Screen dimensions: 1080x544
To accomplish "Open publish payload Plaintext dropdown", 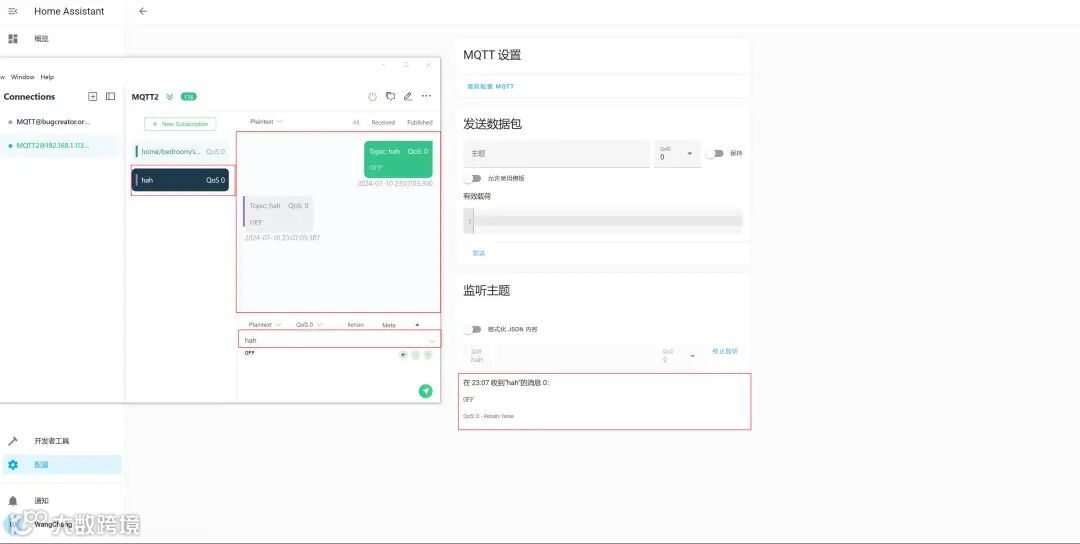I will [x=264, y=324].
